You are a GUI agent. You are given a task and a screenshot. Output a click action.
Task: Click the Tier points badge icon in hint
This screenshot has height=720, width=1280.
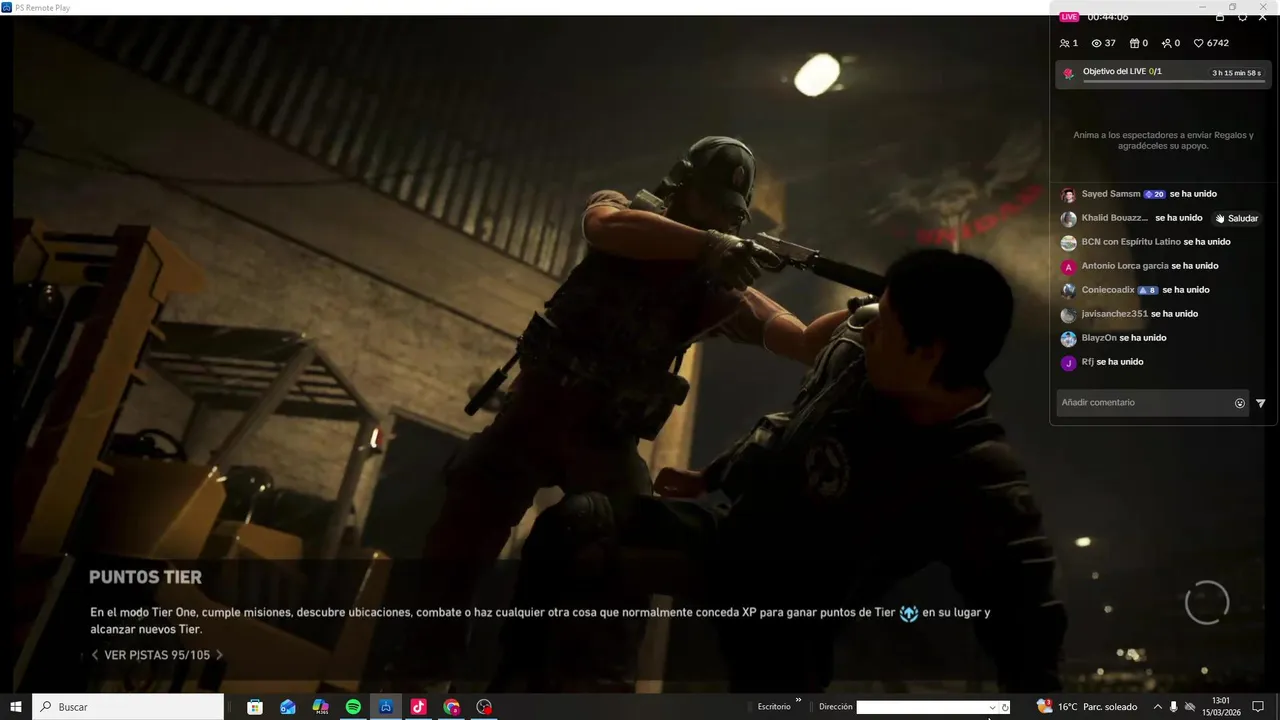pos(909,613)
